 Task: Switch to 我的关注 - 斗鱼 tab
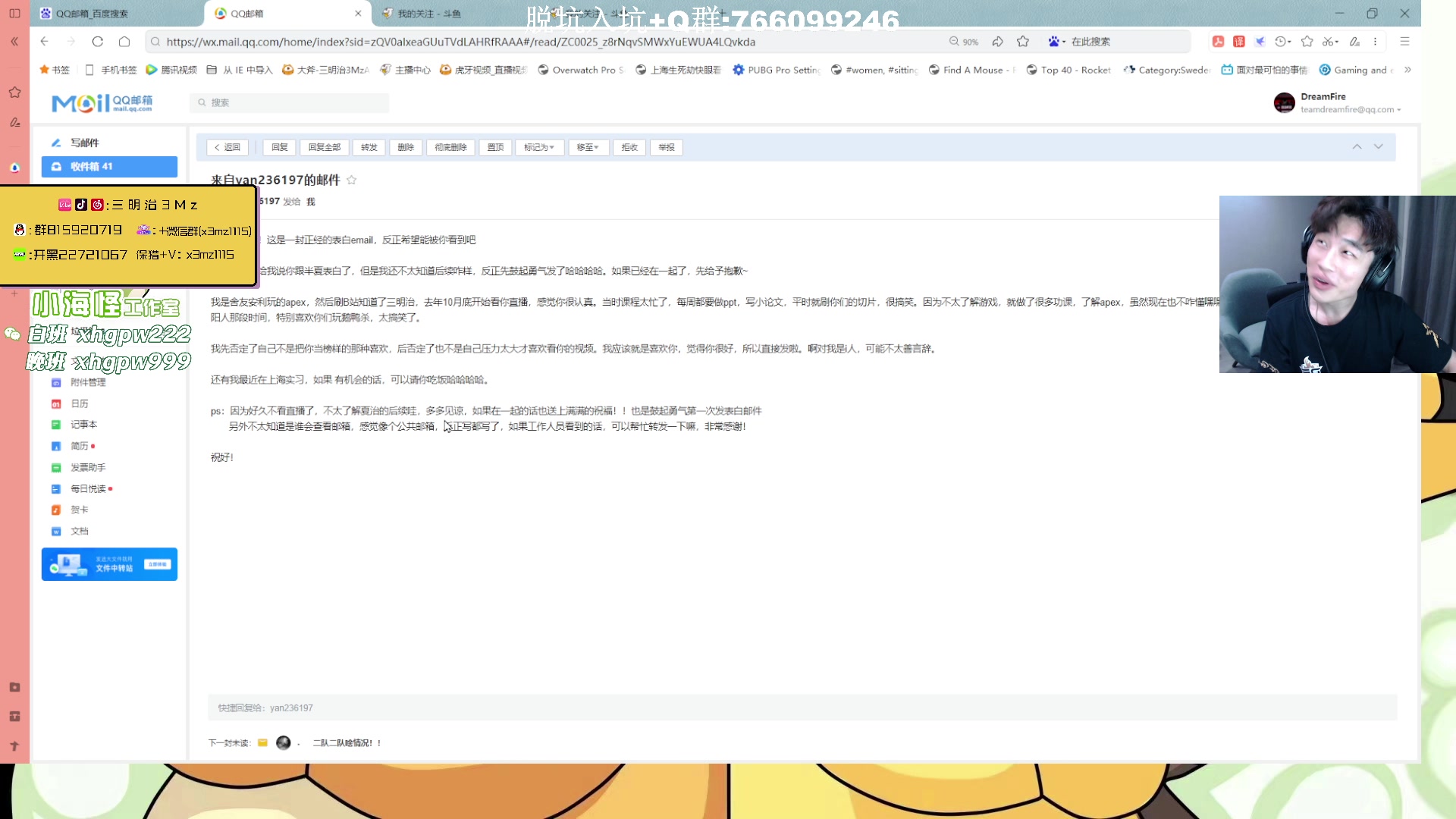tap(429, 14)
